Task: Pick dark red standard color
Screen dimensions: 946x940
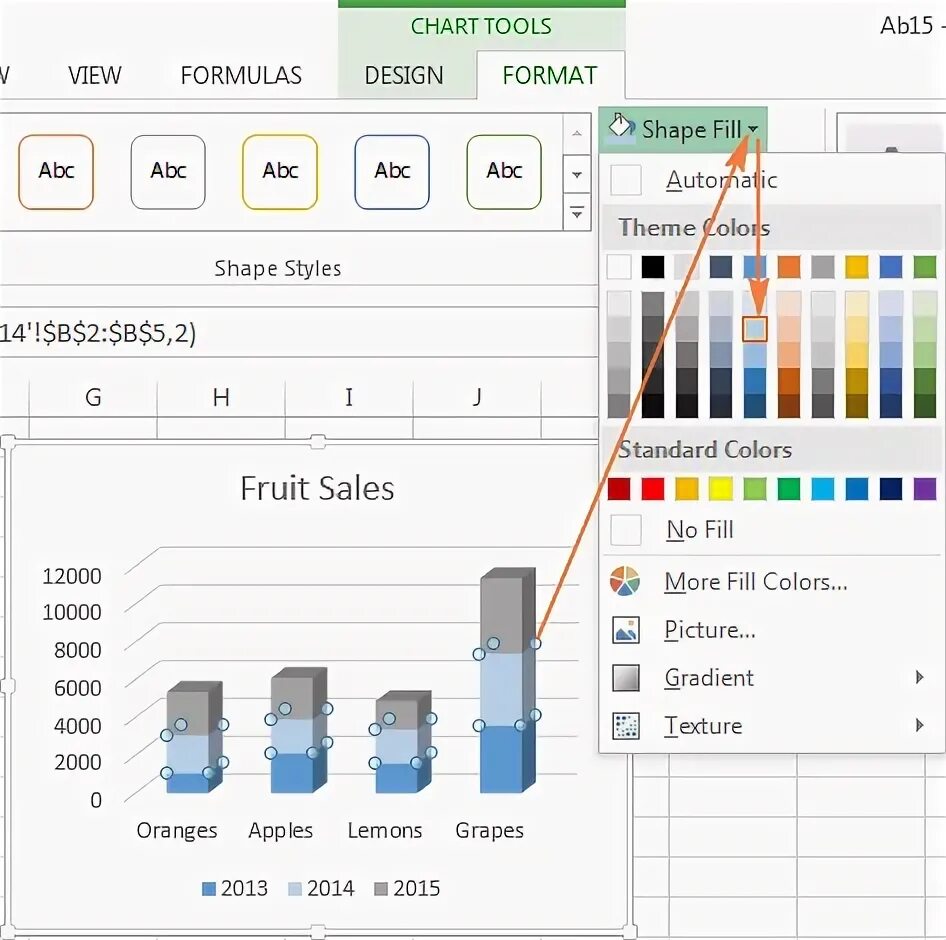Action: pos(619,489)
